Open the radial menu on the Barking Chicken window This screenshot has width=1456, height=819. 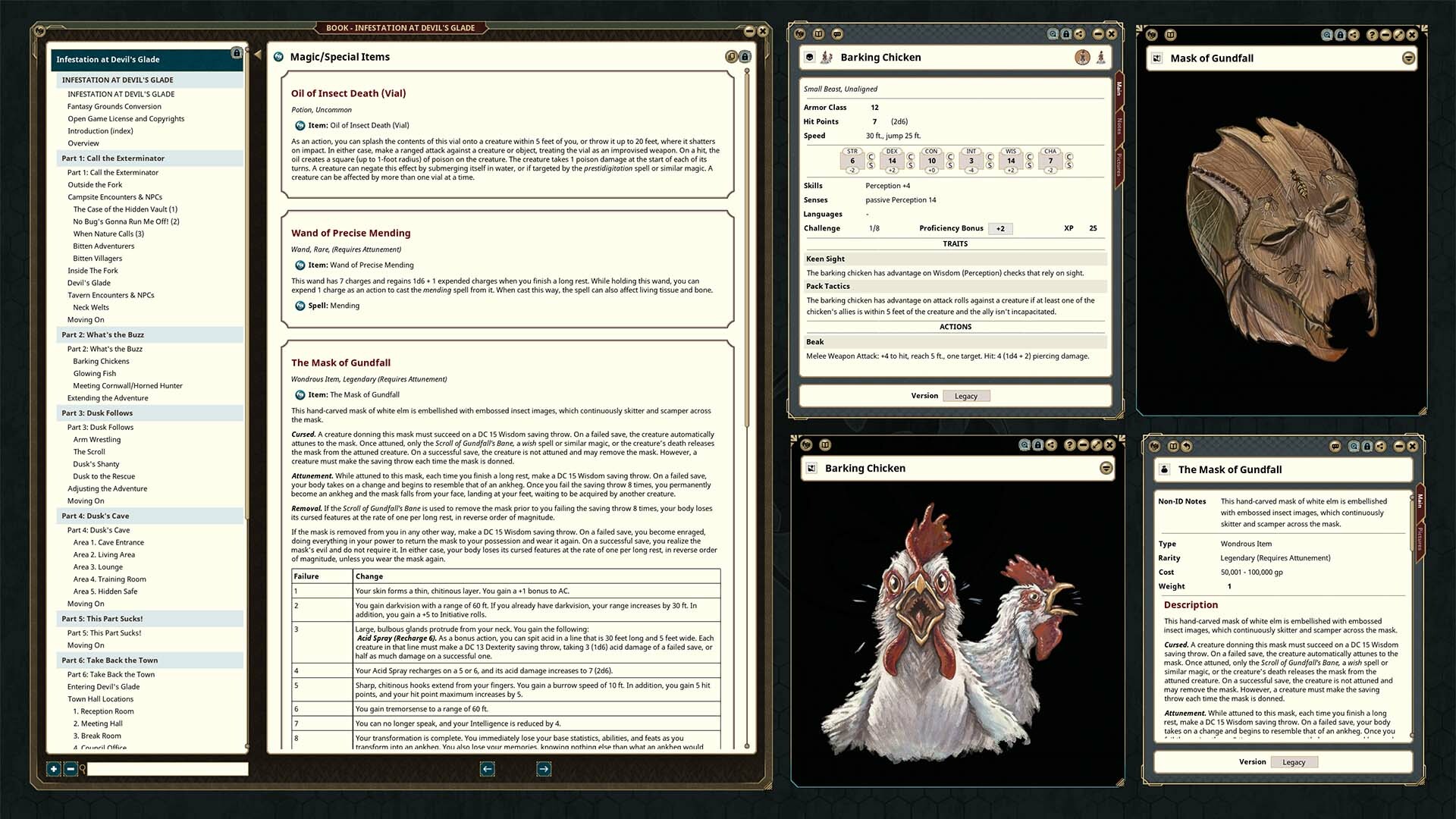click(x=801, y=35)
